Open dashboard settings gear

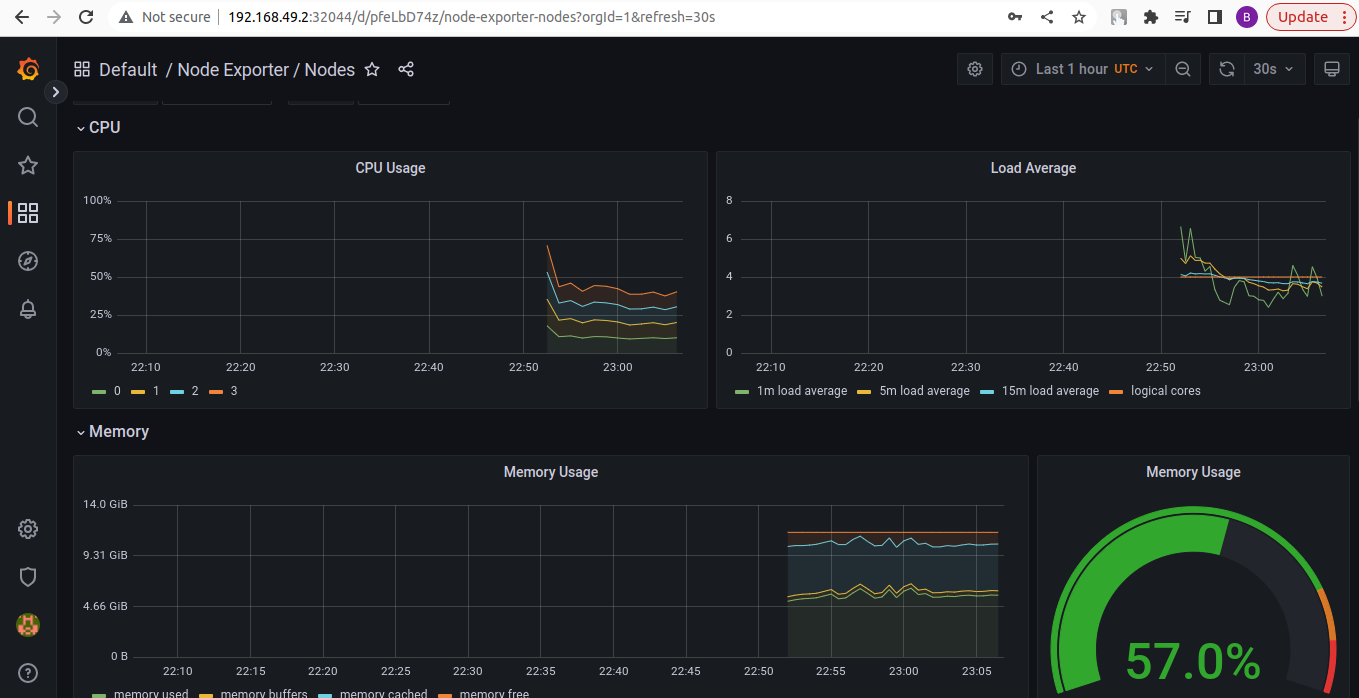point(975,69)
